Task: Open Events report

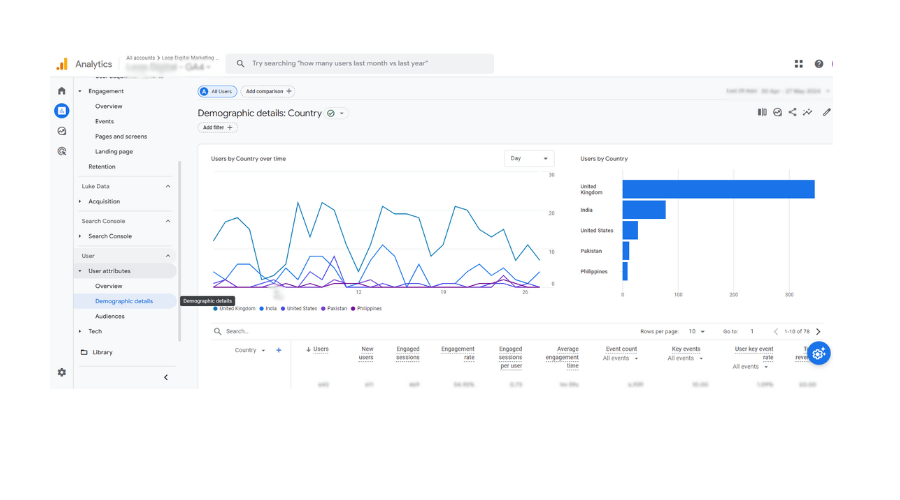Action: pos(104,121)
